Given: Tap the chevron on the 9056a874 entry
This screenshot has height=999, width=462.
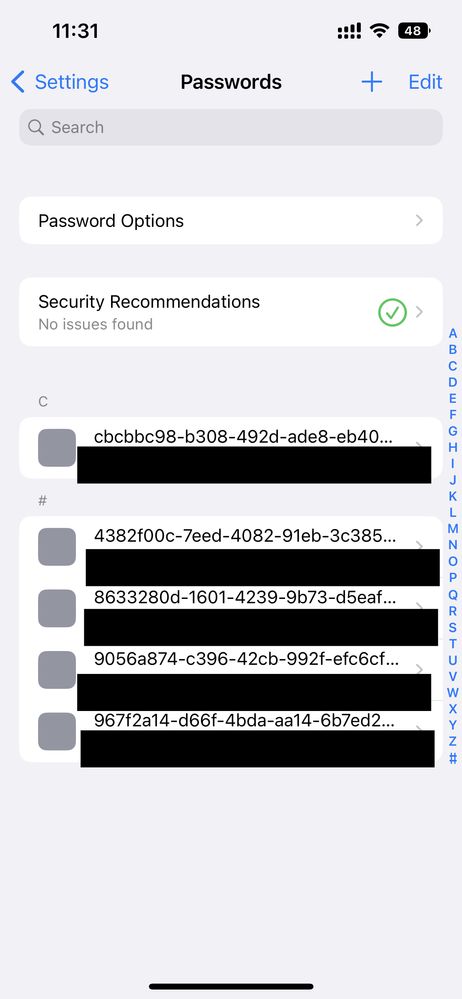Looking at the screenshot, I should click(419, 668).
